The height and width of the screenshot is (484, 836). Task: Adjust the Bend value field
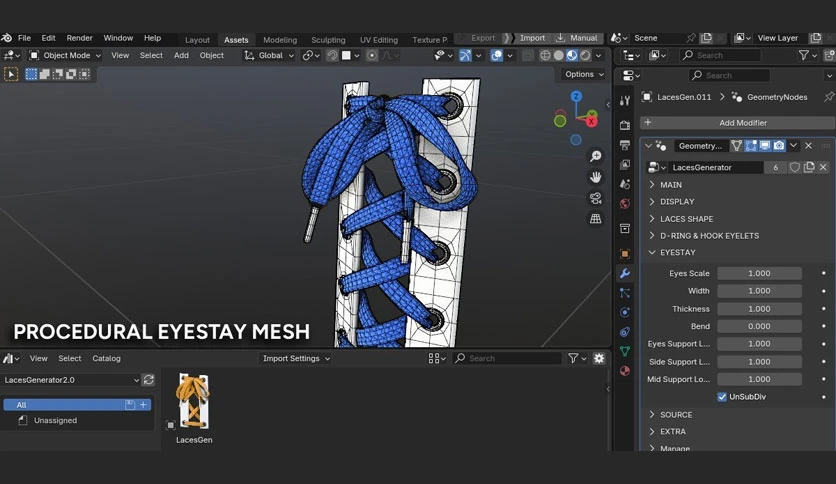(759, 326)
